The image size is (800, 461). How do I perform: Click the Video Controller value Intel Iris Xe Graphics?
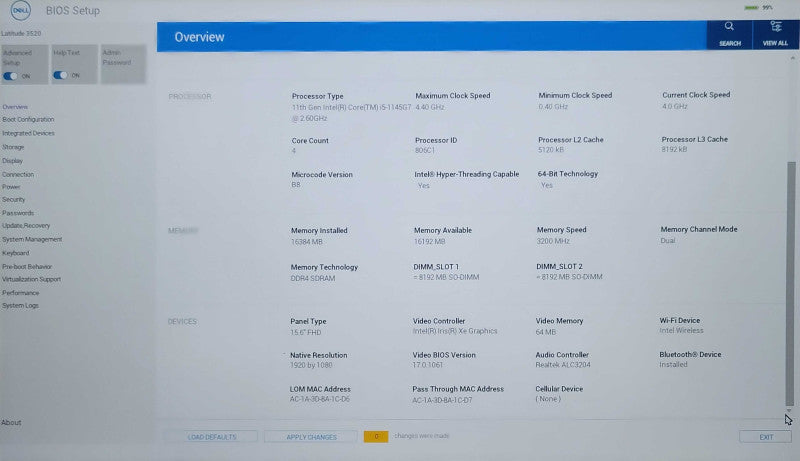click(455, 331)
